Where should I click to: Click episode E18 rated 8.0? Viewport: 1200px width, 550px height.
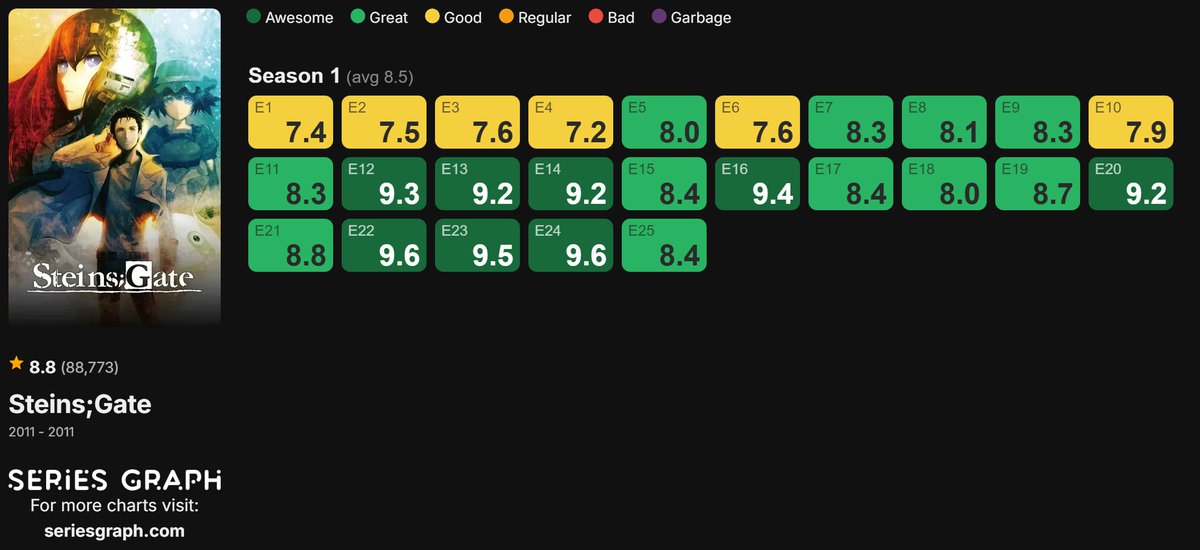945,184
